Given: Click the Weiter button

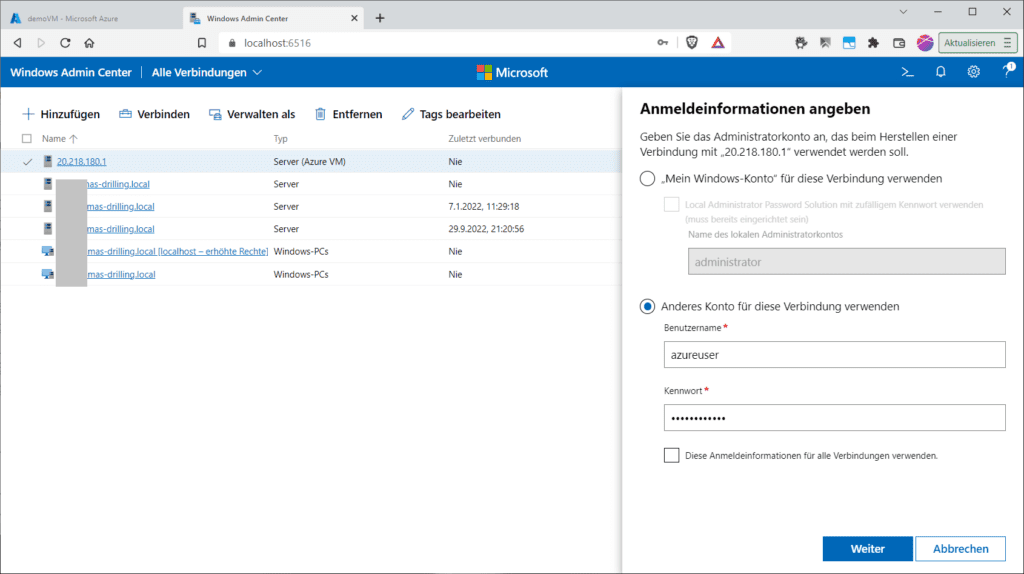Looking at the screenshot, I should click(867, 549).
